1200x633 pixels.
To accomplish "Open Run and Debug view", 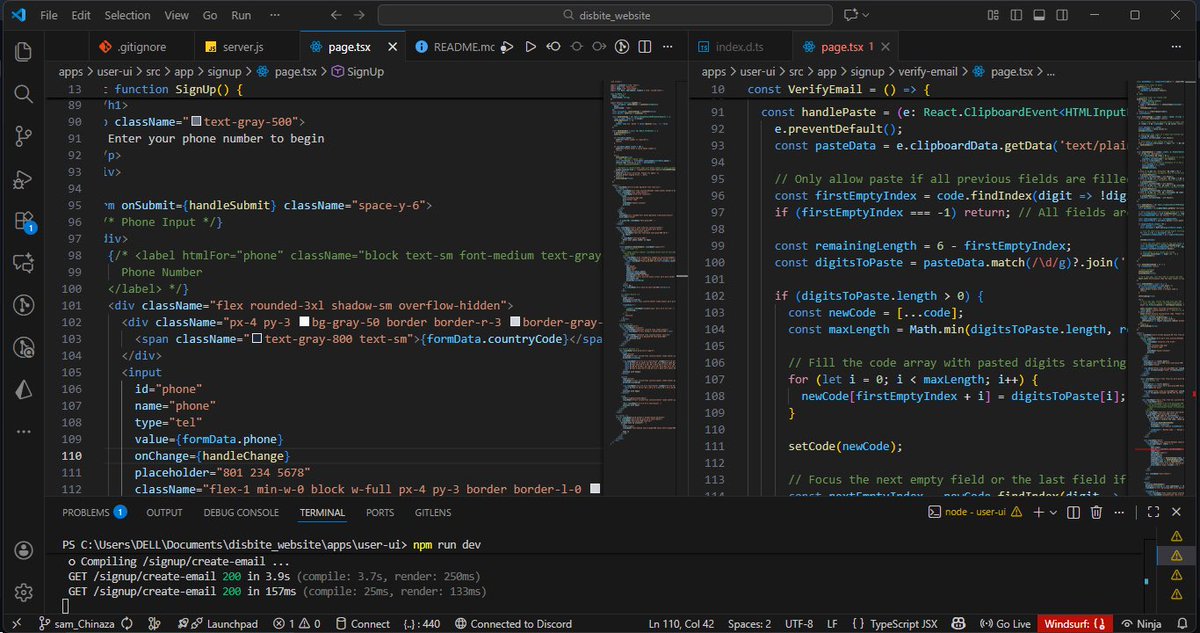I will tap(24, 180).
